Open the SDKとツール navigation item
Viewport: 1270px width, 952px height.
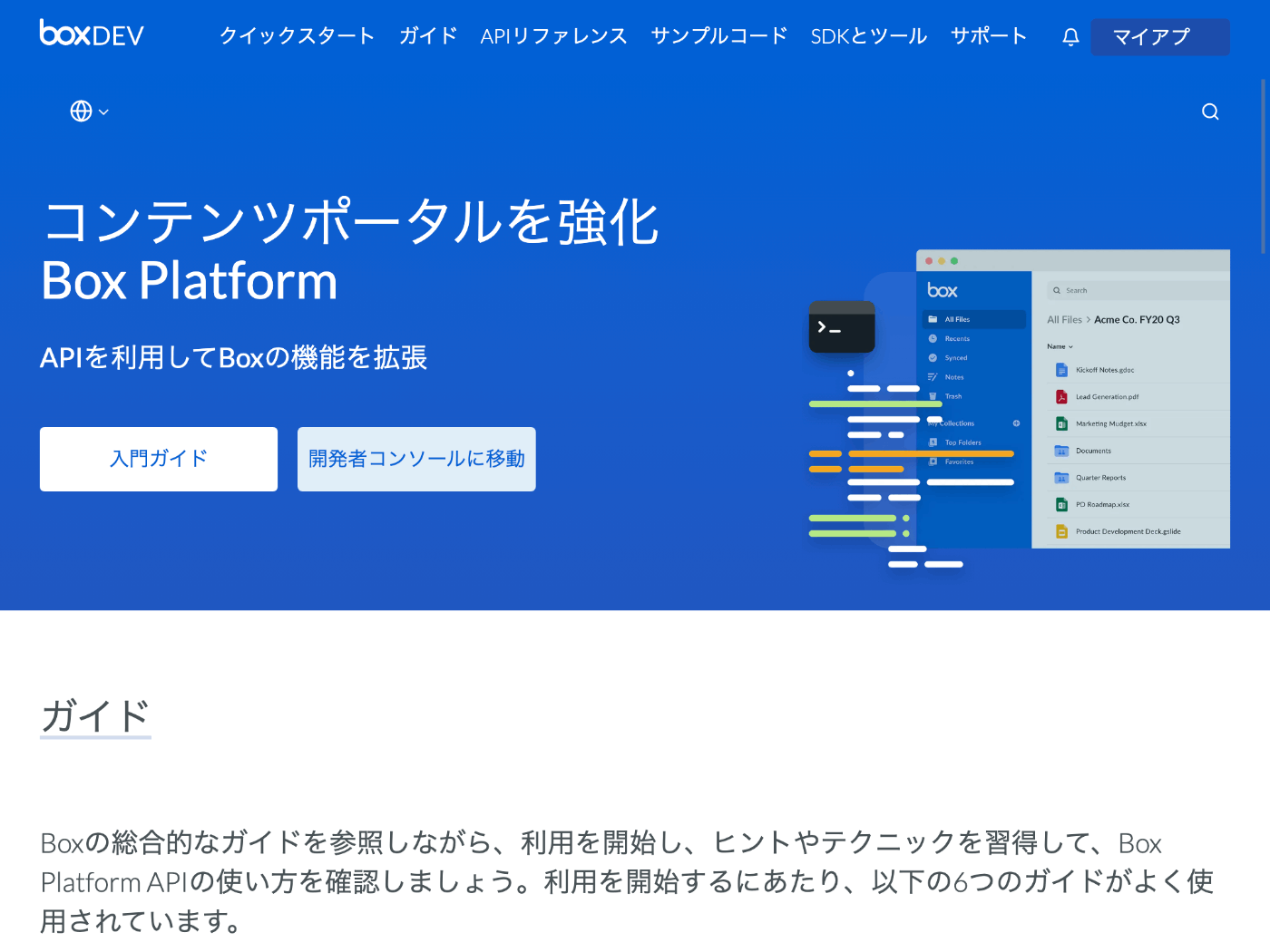coord(868,36)
